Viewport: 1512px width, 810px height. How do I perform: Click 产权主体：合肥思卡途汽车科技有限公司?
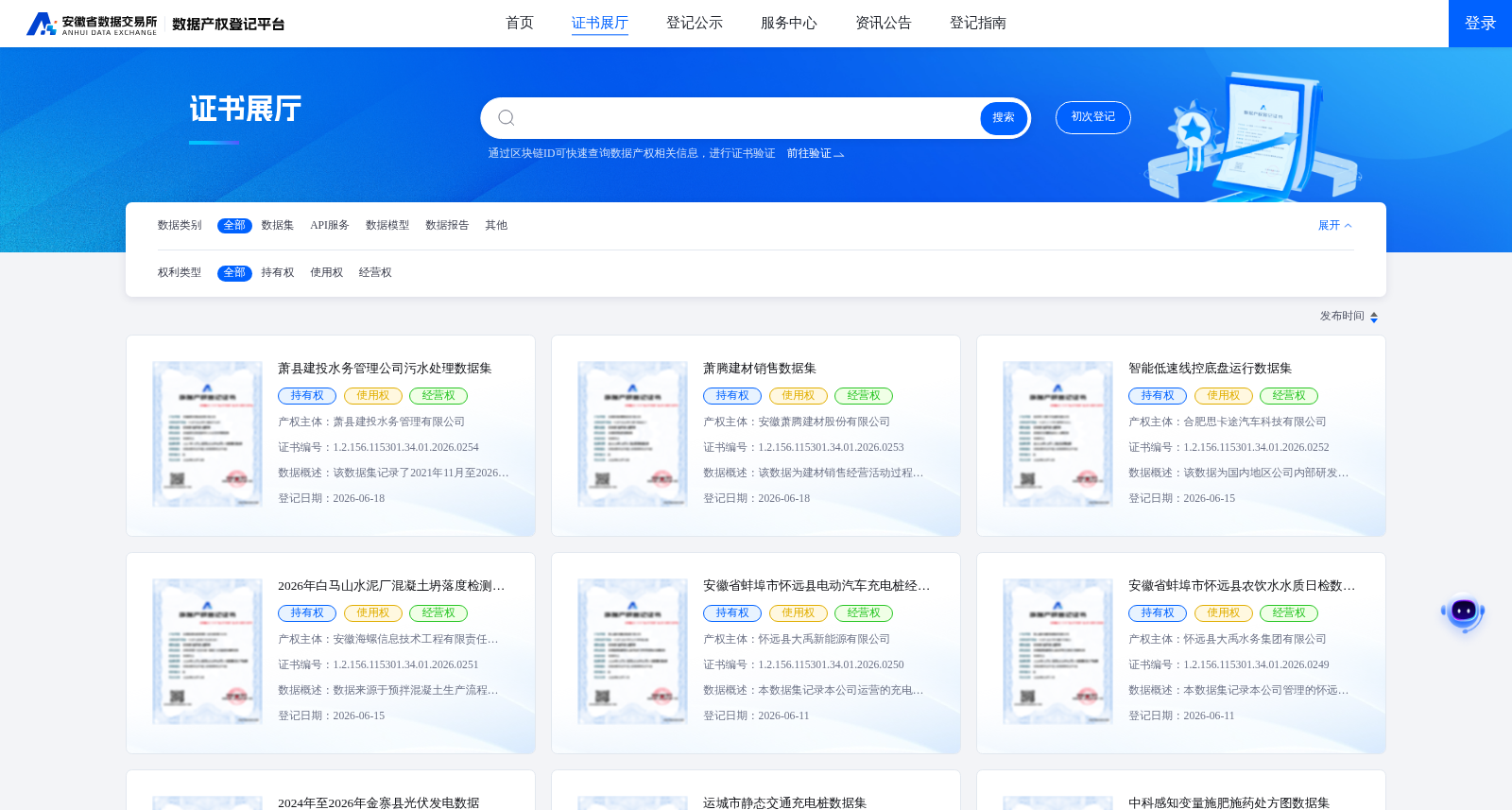[x=1228, y=422]
